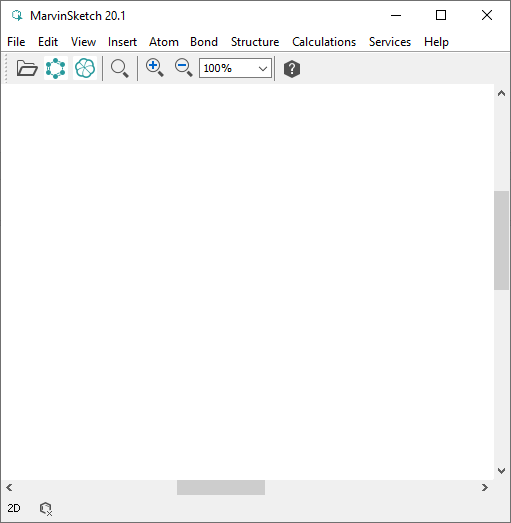Click the horizontal scrollbar thumb
The width and height of the screenshot is (511, 523).
tap(221, 488)
